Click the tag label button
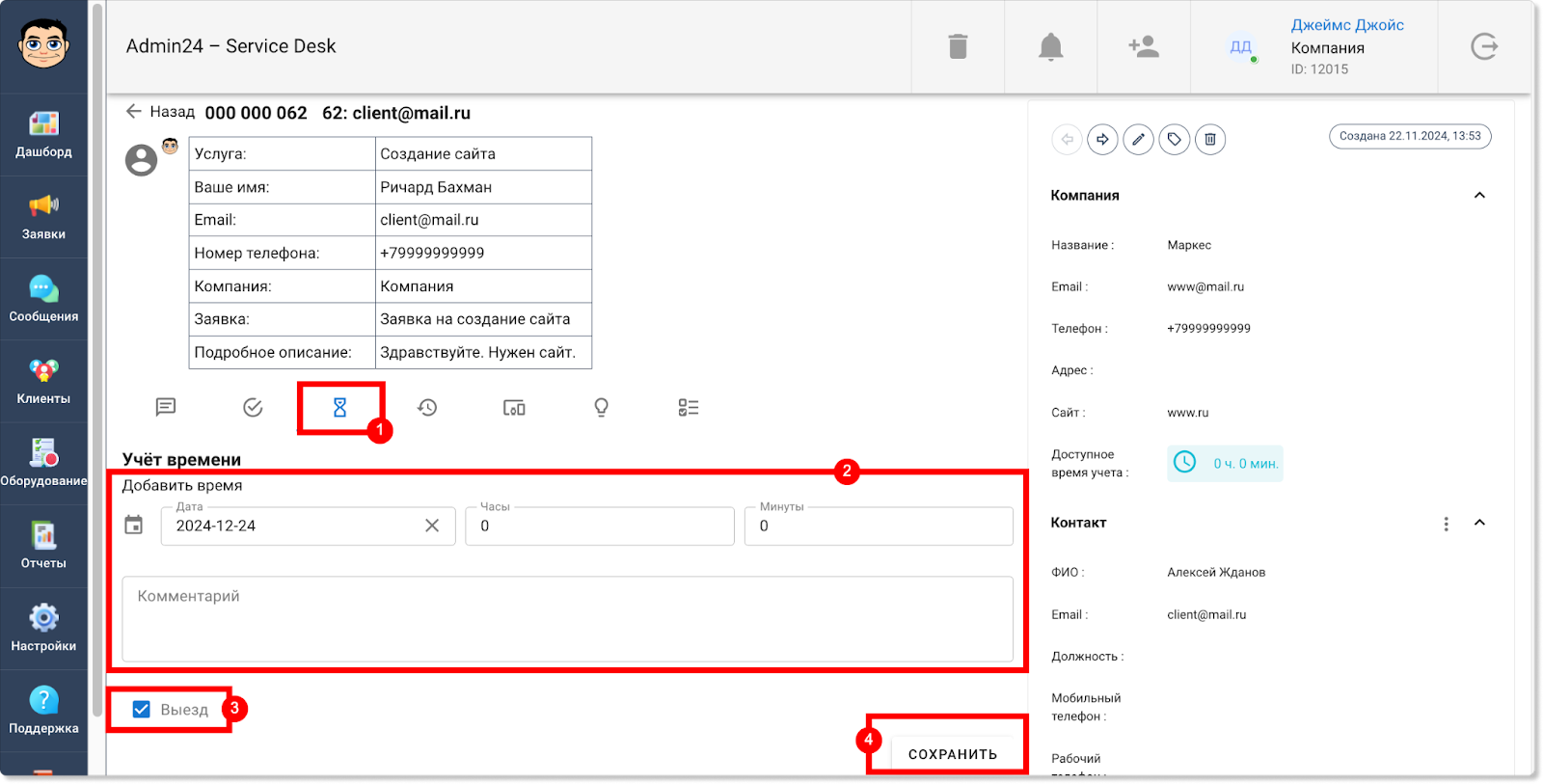 point(1174,140)
